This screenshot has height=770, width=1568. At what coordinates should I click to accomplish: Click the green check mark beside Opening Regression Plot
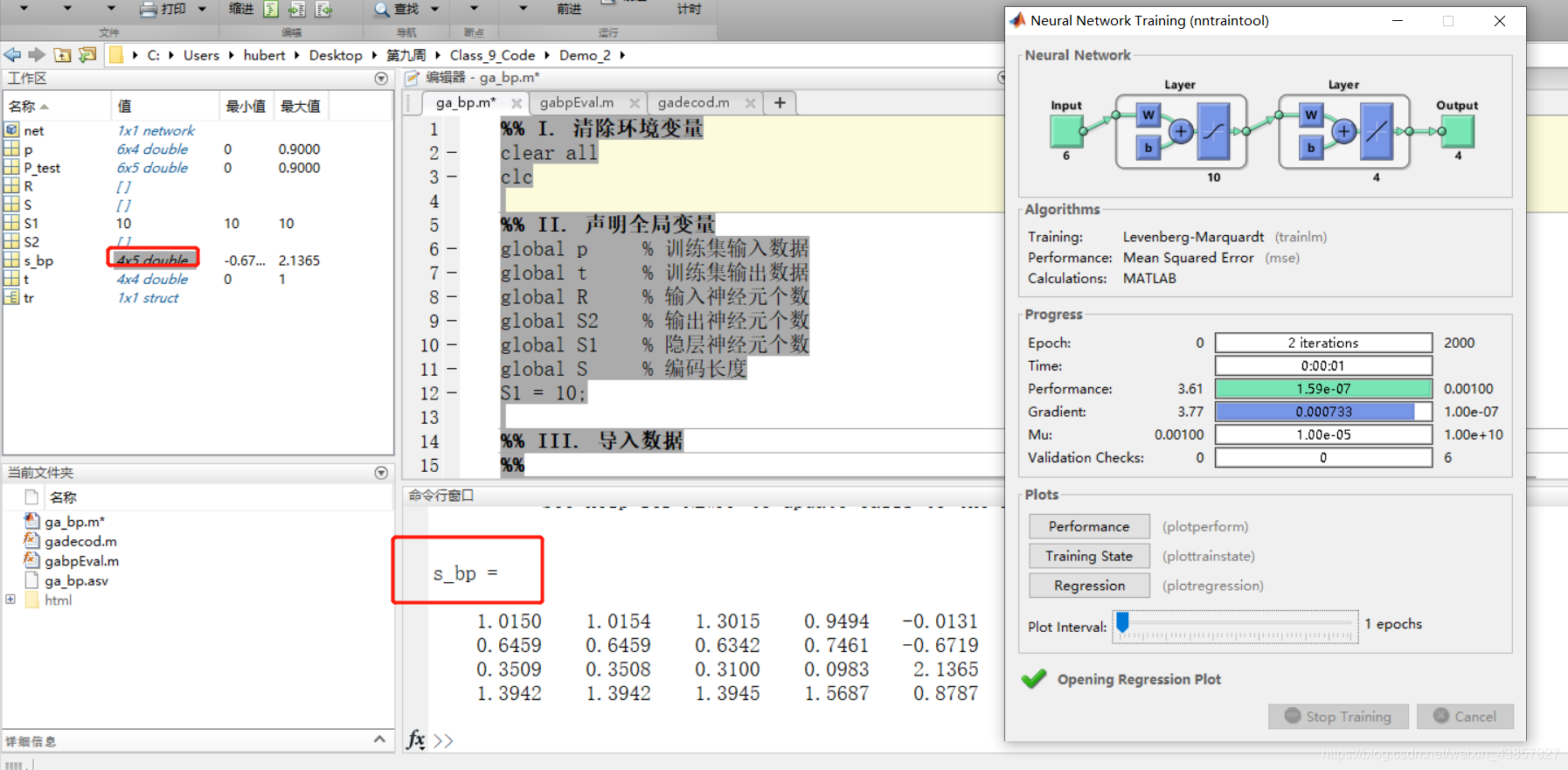[x=1034, y=679]
